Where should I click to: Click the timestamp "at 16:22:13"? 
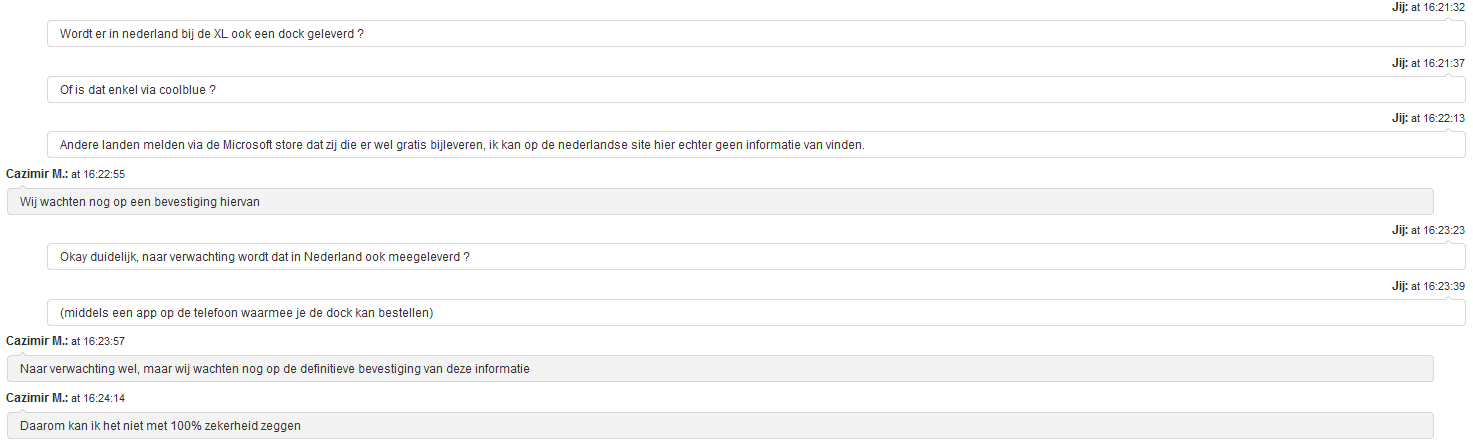coord(1438,118)
